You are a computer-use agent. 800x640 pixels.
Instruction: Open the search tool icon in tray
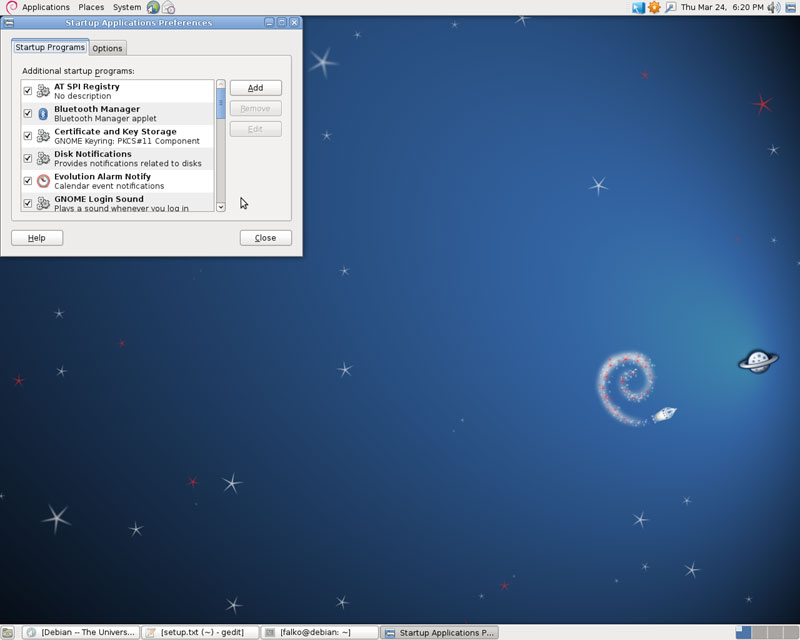(670, 7)
